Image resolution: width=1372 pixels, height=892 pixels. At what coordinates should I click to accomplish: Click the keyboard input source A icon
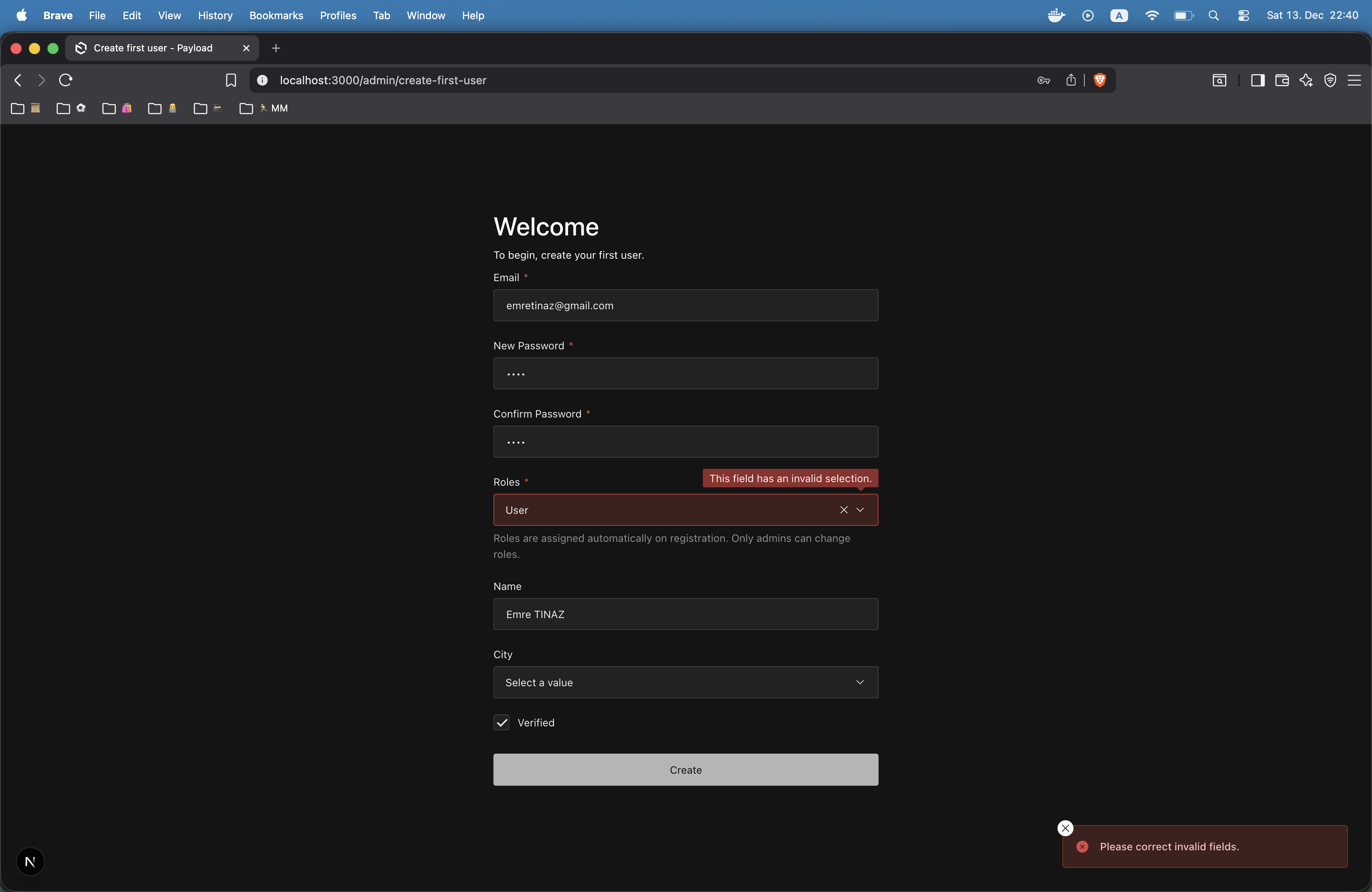(x=1119, y=16)
